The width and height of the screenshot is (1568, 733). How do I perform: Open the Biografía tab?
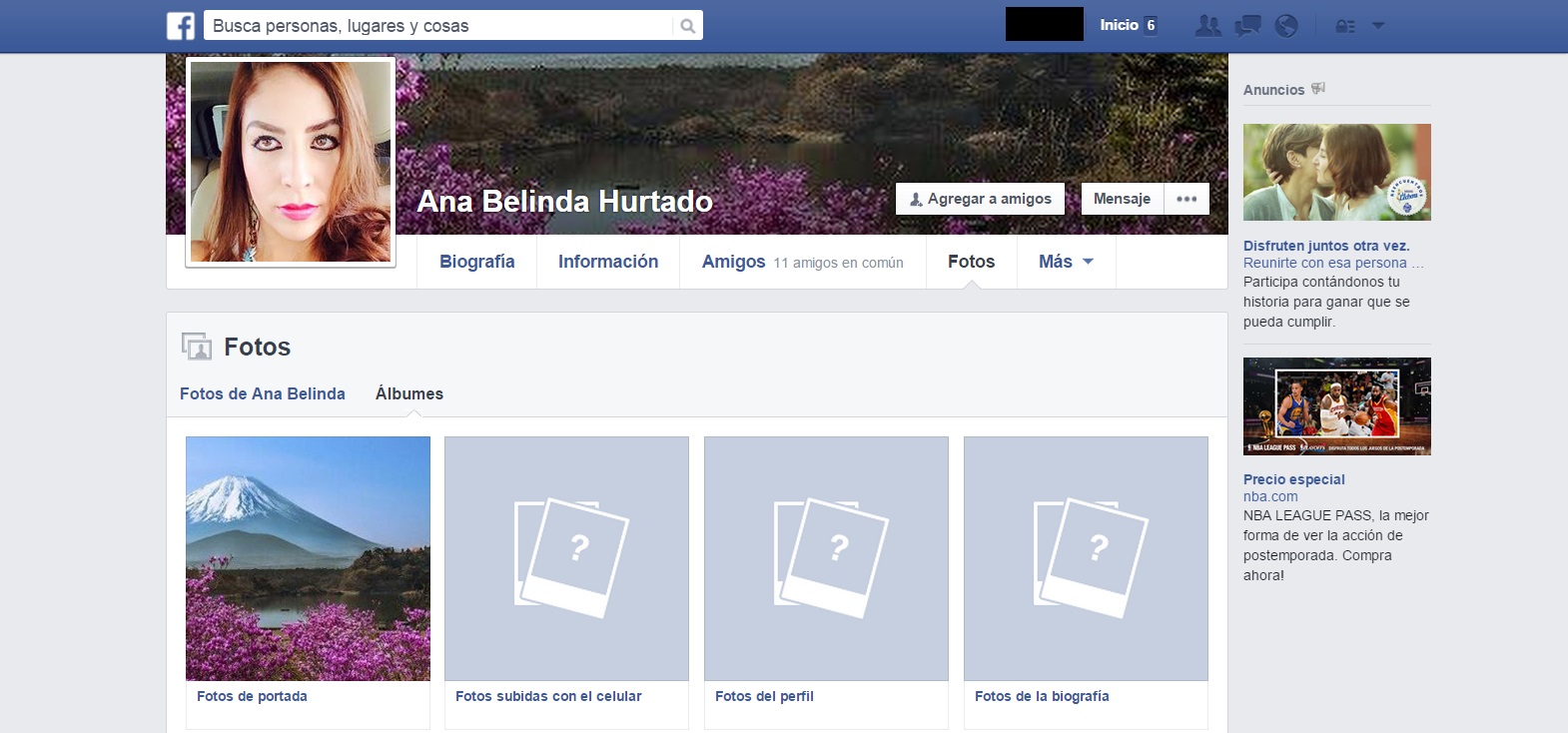click(x=477, y=262)
